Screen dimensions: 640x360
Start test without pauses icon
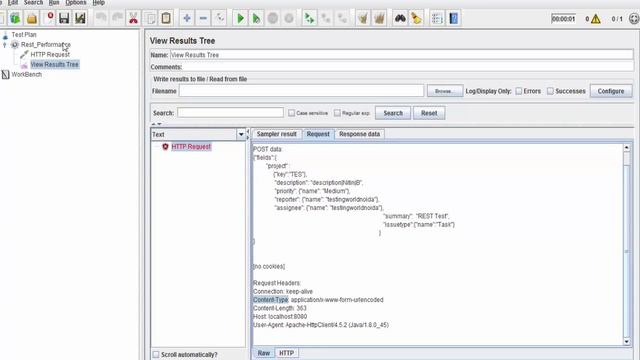click(256, 18)
